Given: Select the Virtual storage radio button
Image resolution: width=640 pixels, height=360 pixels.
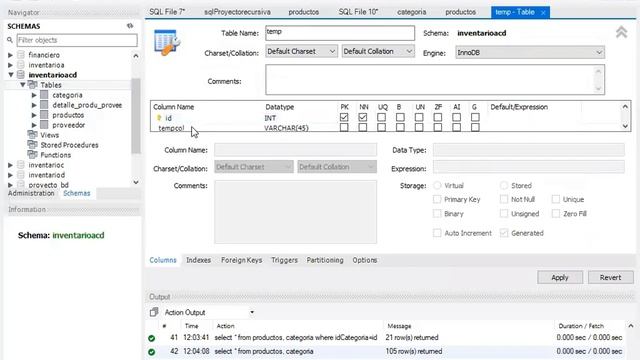Looking at the screenshot, I should (437, 186).
